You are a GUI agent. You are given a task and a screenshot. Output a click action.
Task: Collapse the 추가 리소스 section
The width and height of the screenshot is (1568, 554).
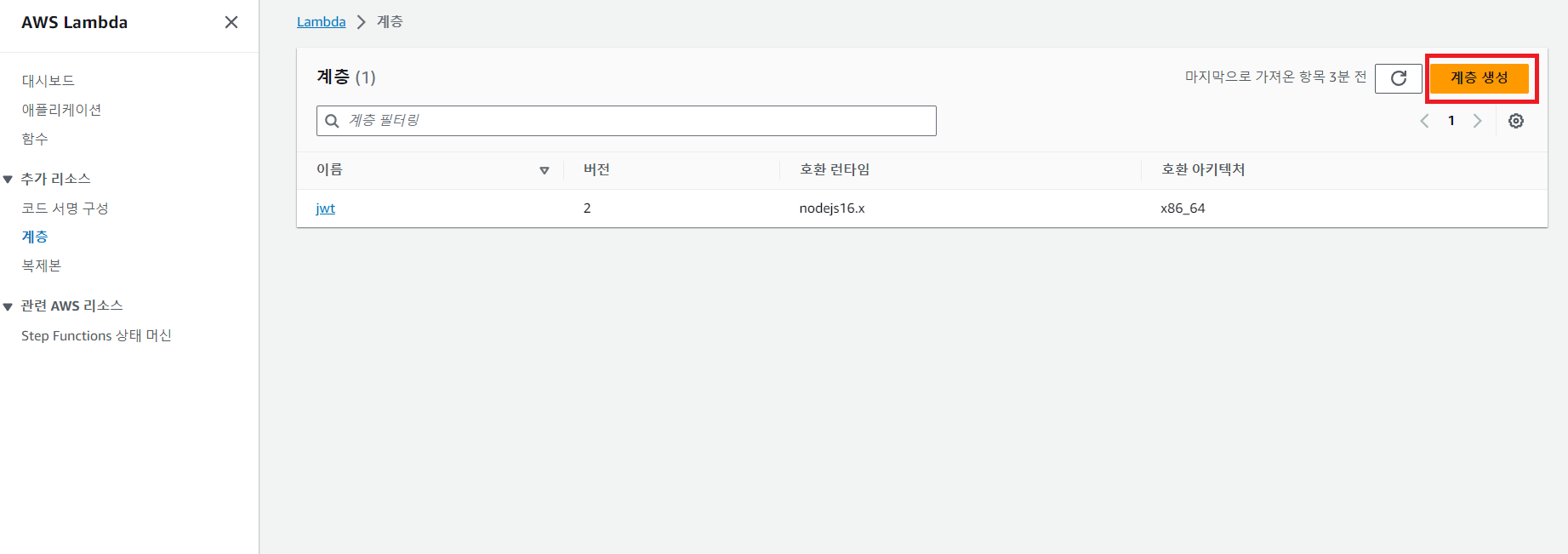click(8, 180)
